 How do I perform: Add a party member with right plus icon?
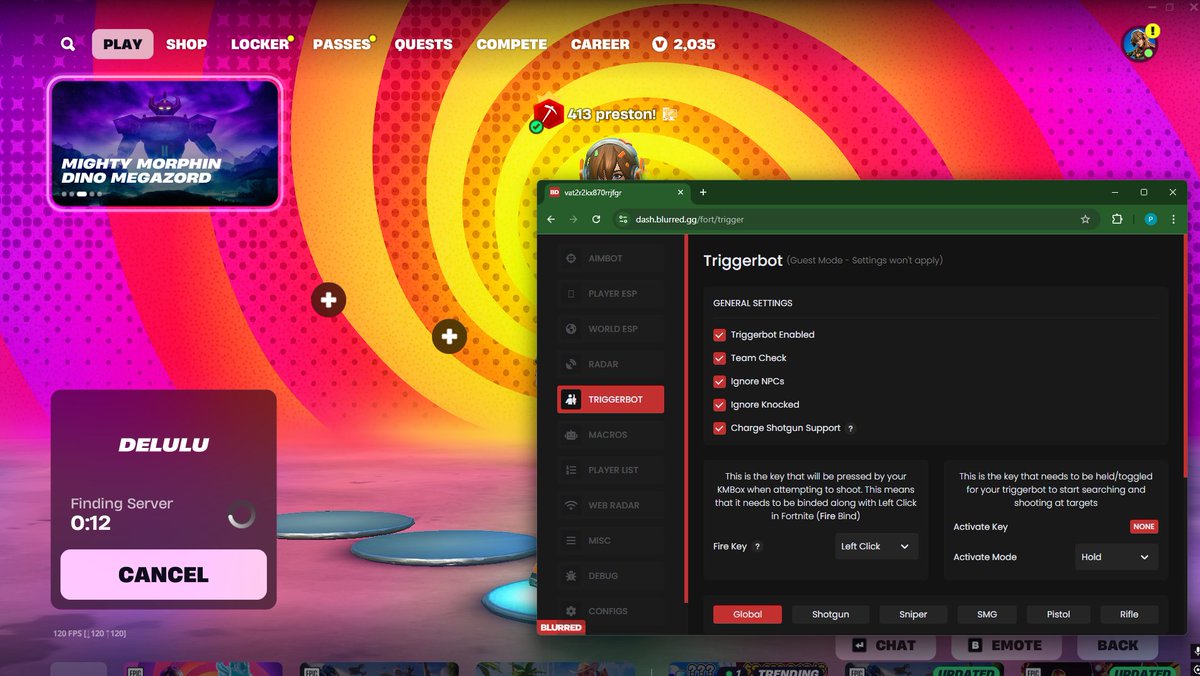450,337
